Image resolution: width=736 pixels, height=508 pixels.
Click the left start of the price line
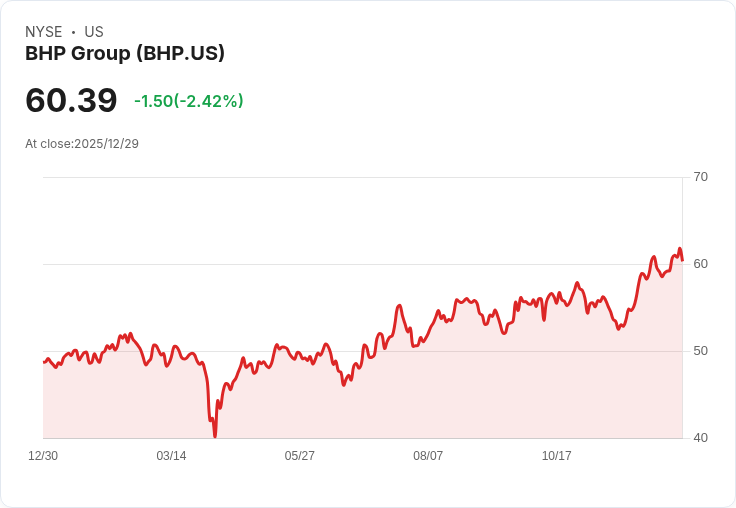[x=44, y=362]
